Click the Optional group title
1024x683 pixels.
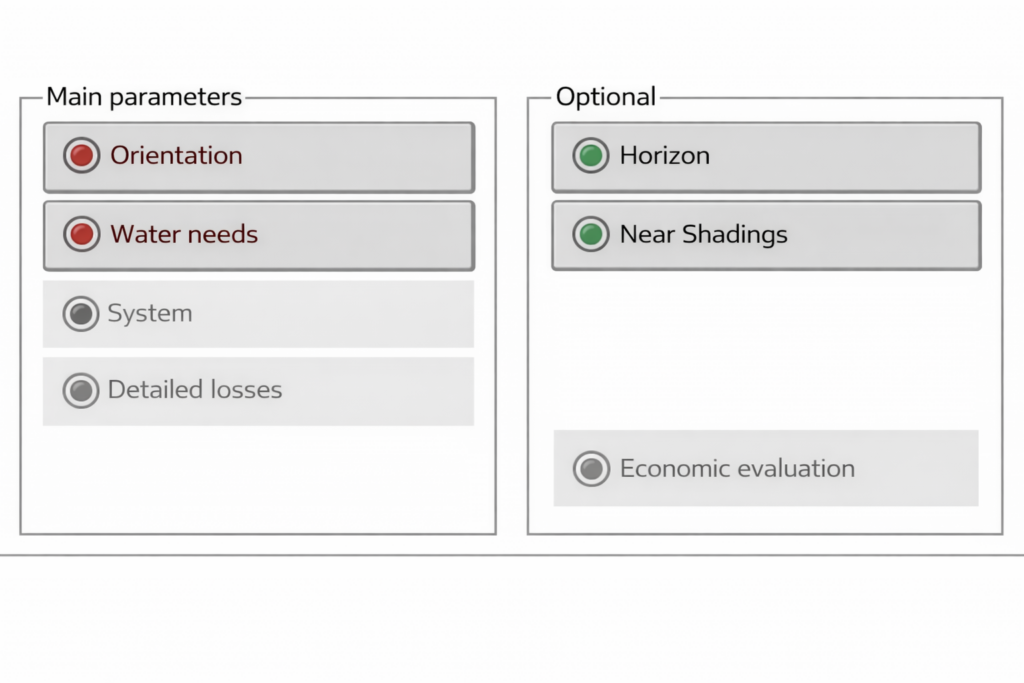pyautogui.click(x=606, y=97)
